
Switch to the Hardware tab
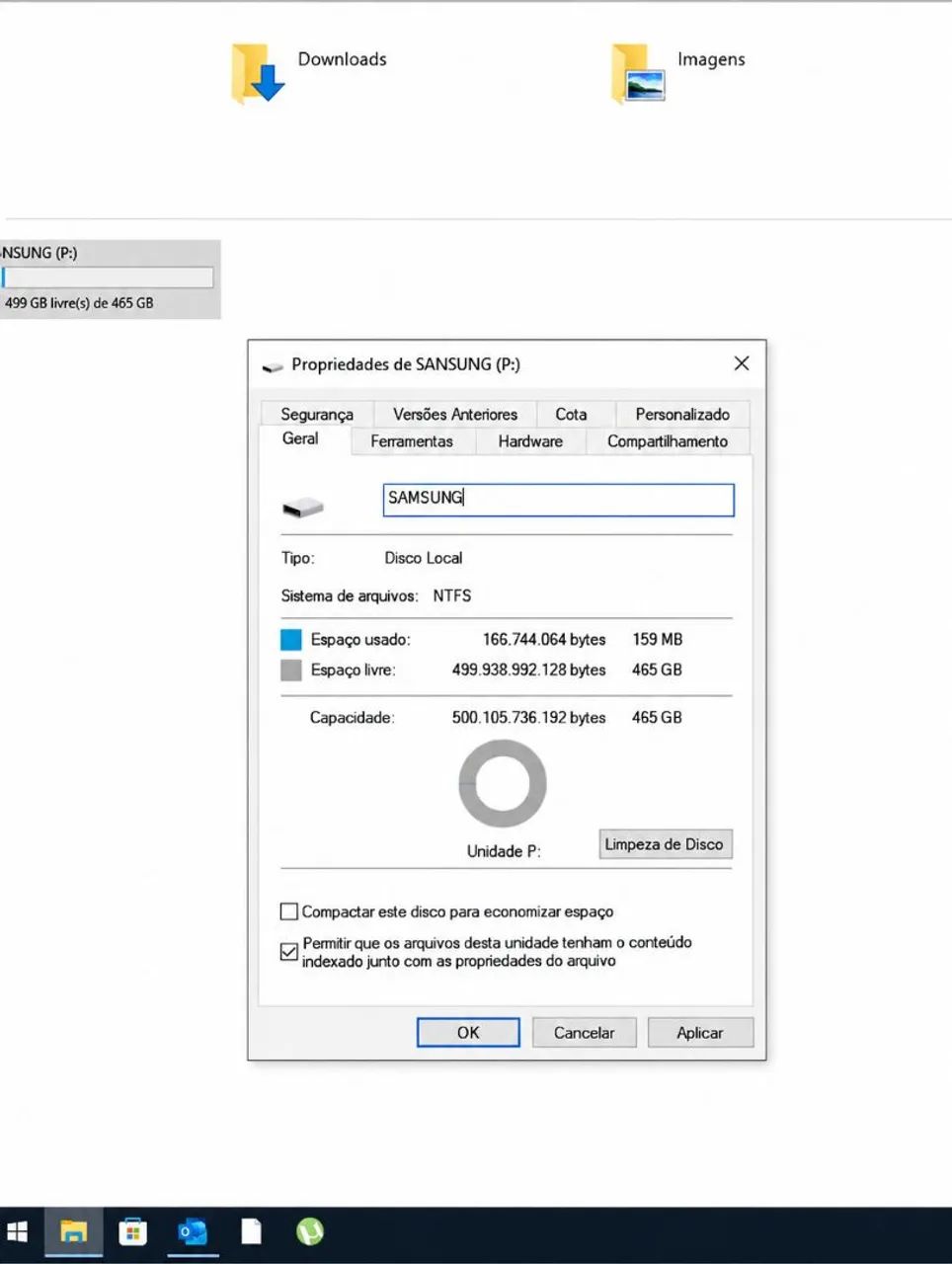coord(530,441)
